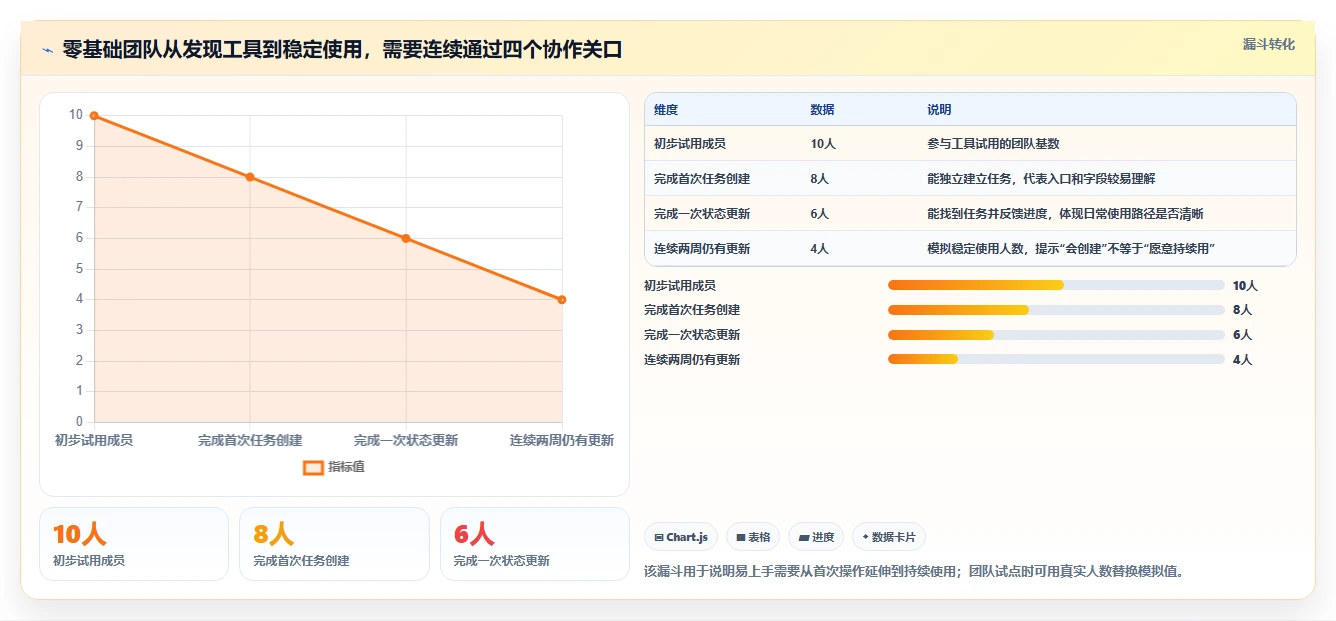This screenshot has width=1336, height=621.
Task: Click the 连续两周仍有更新 progress bar
Action: 1056,359
